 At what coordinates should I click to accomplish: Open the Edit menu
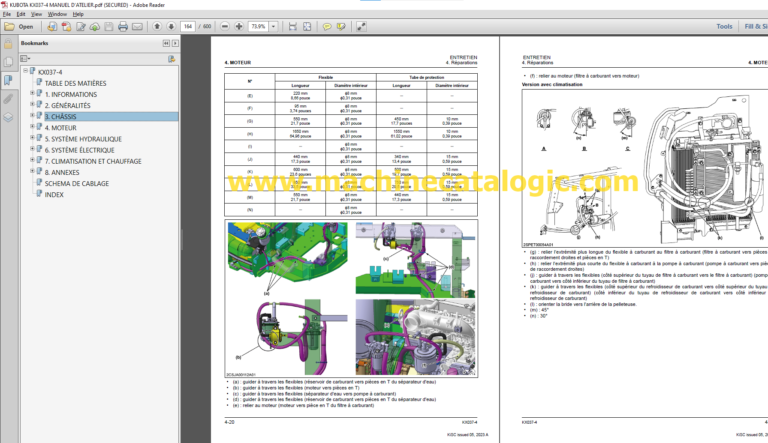21,14
